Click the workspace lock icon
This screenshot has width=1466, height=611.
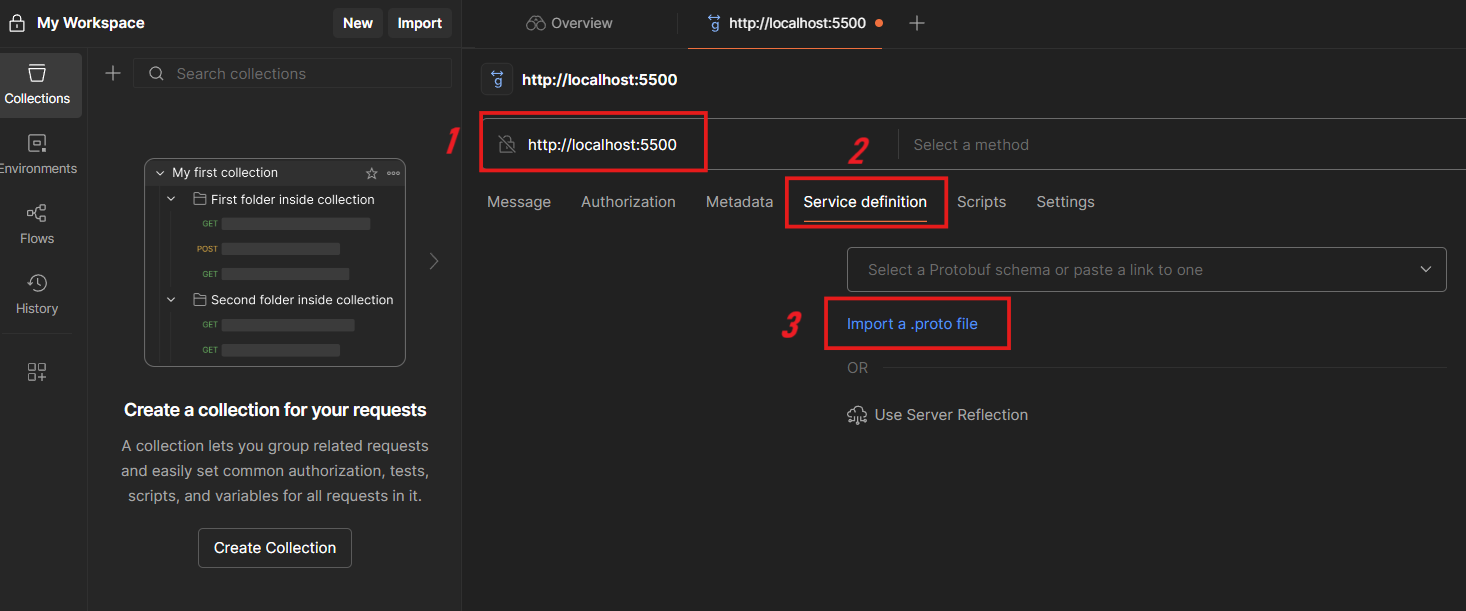17,23
